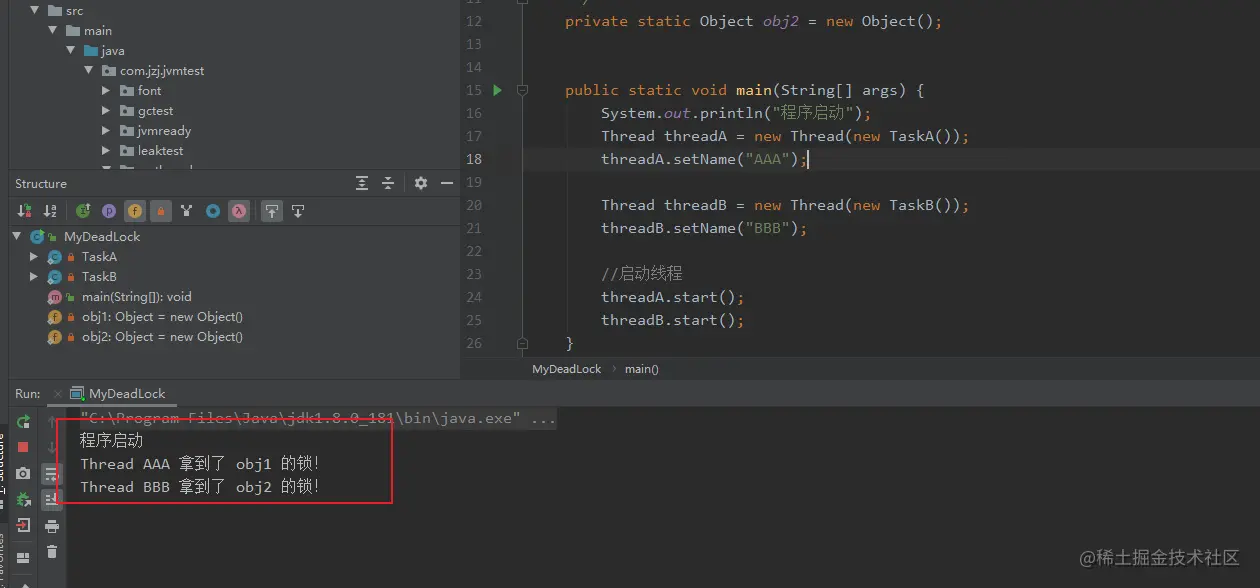1260x588 pixels.
Task: Stop the running process with red square
Action: coord(23,447)
